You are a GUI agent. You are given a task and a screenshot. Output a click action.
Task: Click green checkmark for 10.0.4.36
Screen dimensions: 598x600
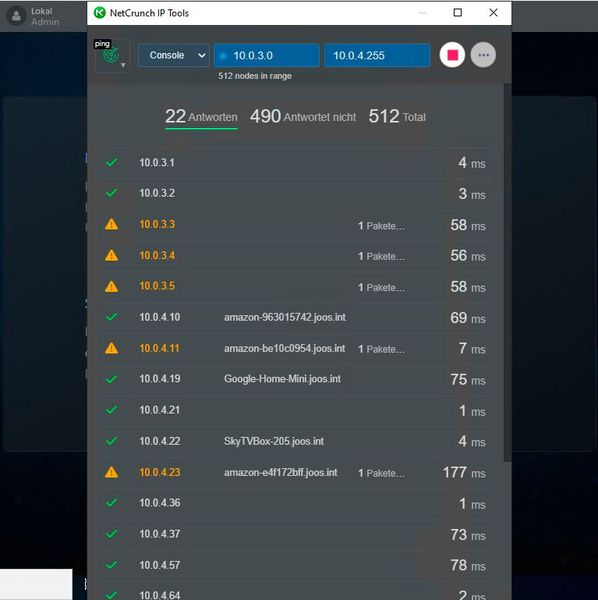tap(111, 502)
